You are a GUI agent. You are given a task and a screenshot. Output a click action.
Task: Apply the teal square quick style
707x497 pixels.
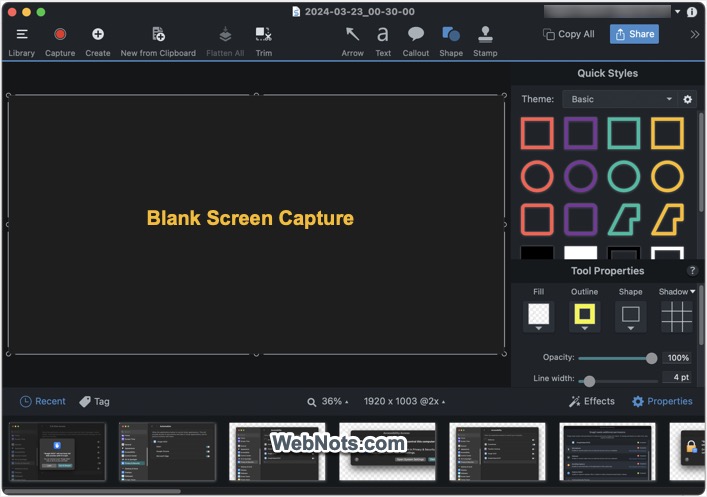(x=624, y=133)
